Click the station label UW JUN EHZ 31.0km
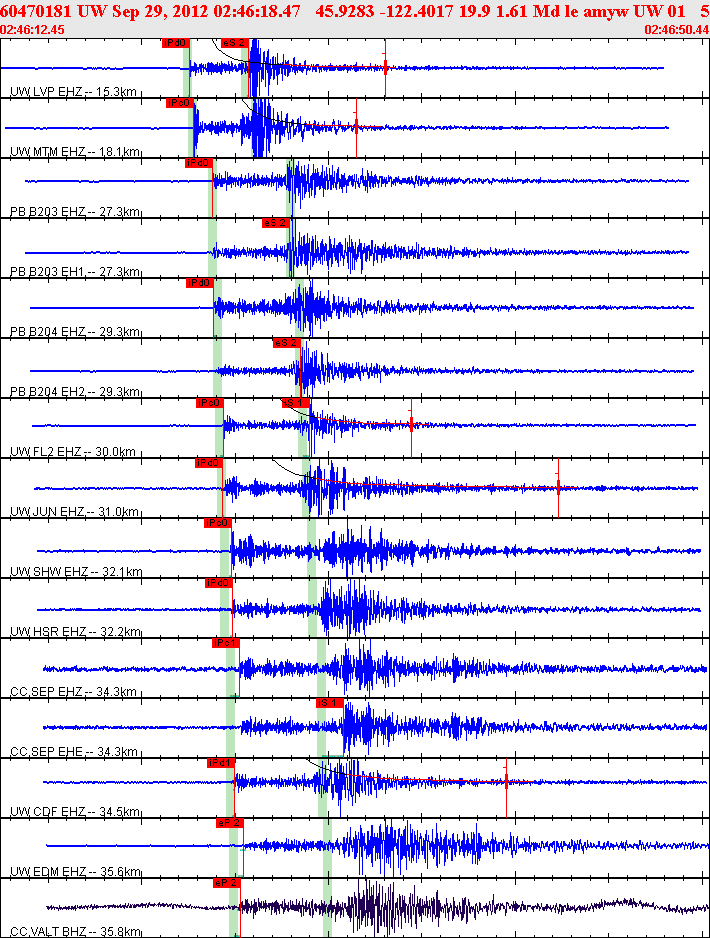This screenshot has width=710, height=938. (x=74, y=512)
